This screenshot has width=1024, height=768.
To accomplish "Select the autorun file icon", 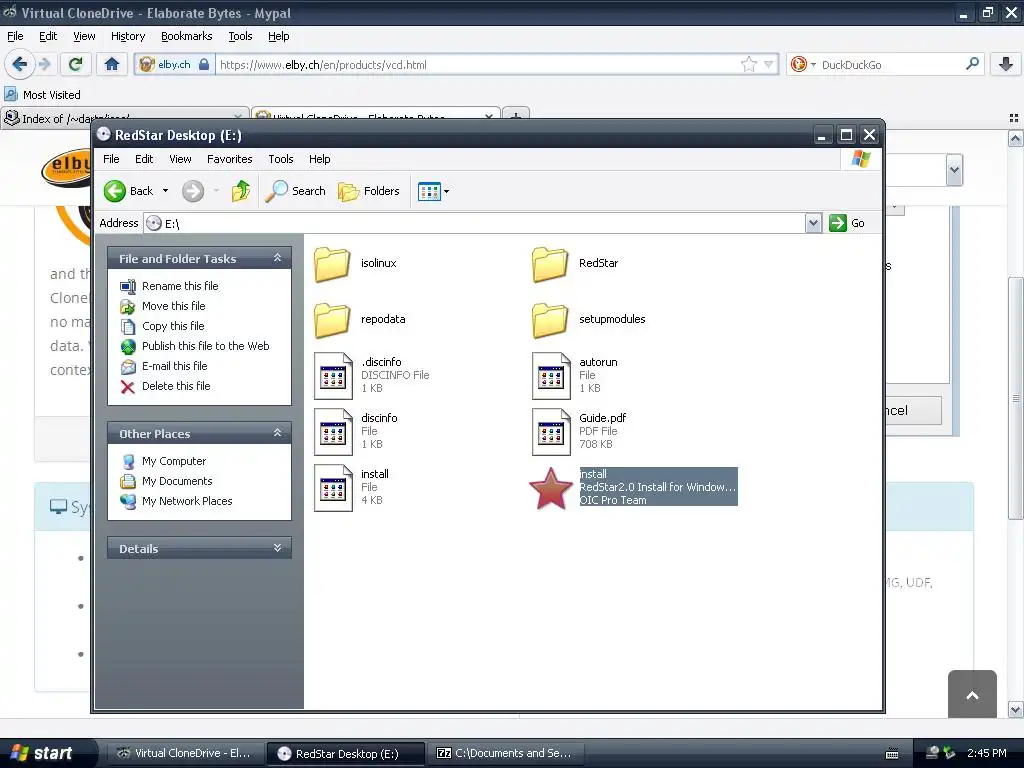I will point(551,376).
